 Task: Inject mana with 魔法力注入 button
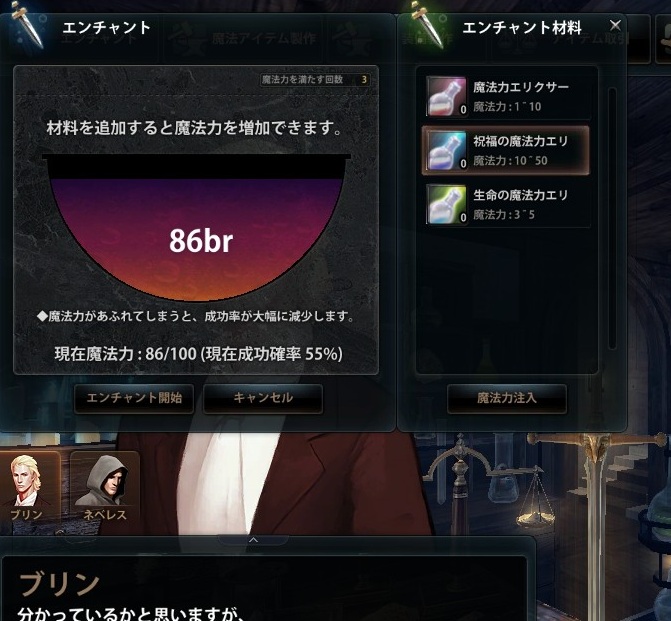tap(507, 398)
